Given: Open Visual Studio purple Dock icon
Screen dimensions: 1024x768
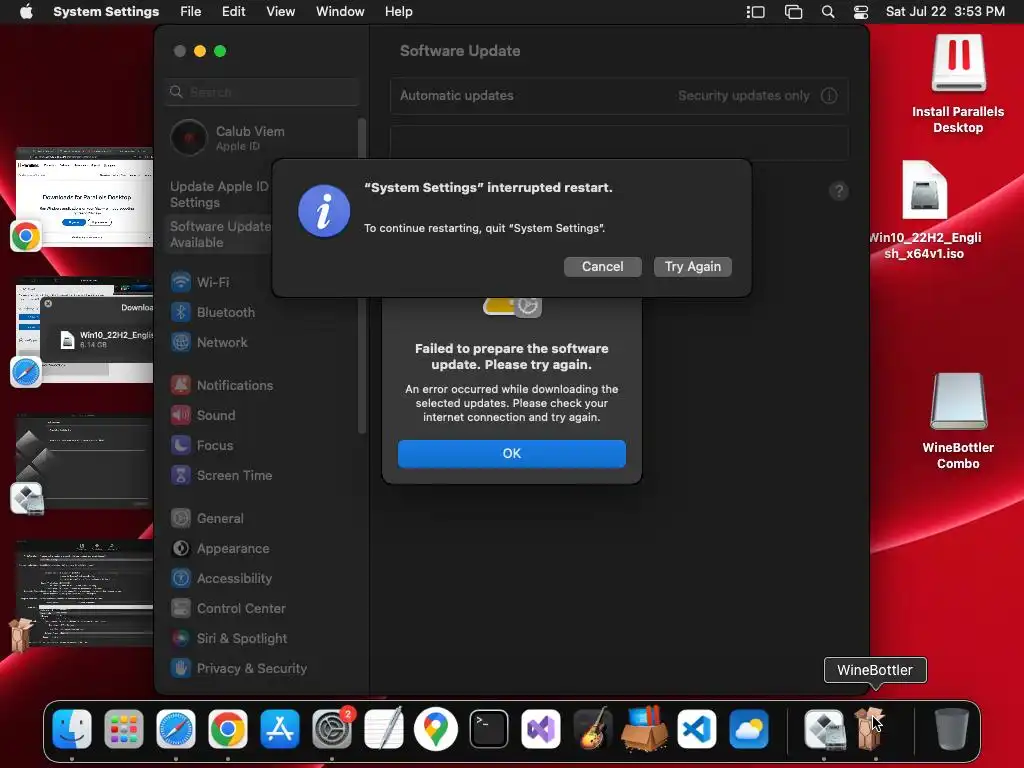Looking at the screenshot, I should pyautogui.click(x=541, y=729).
